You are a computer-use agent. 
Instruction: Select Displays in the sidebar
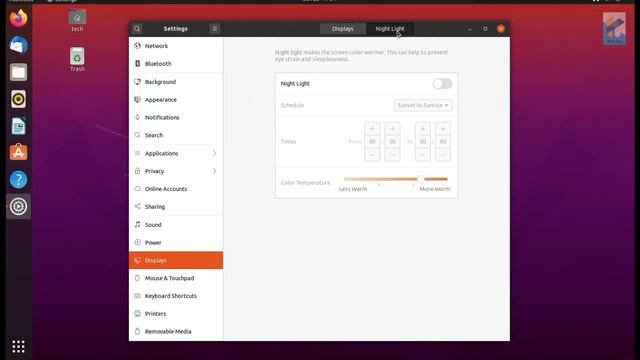click(176, 260)
